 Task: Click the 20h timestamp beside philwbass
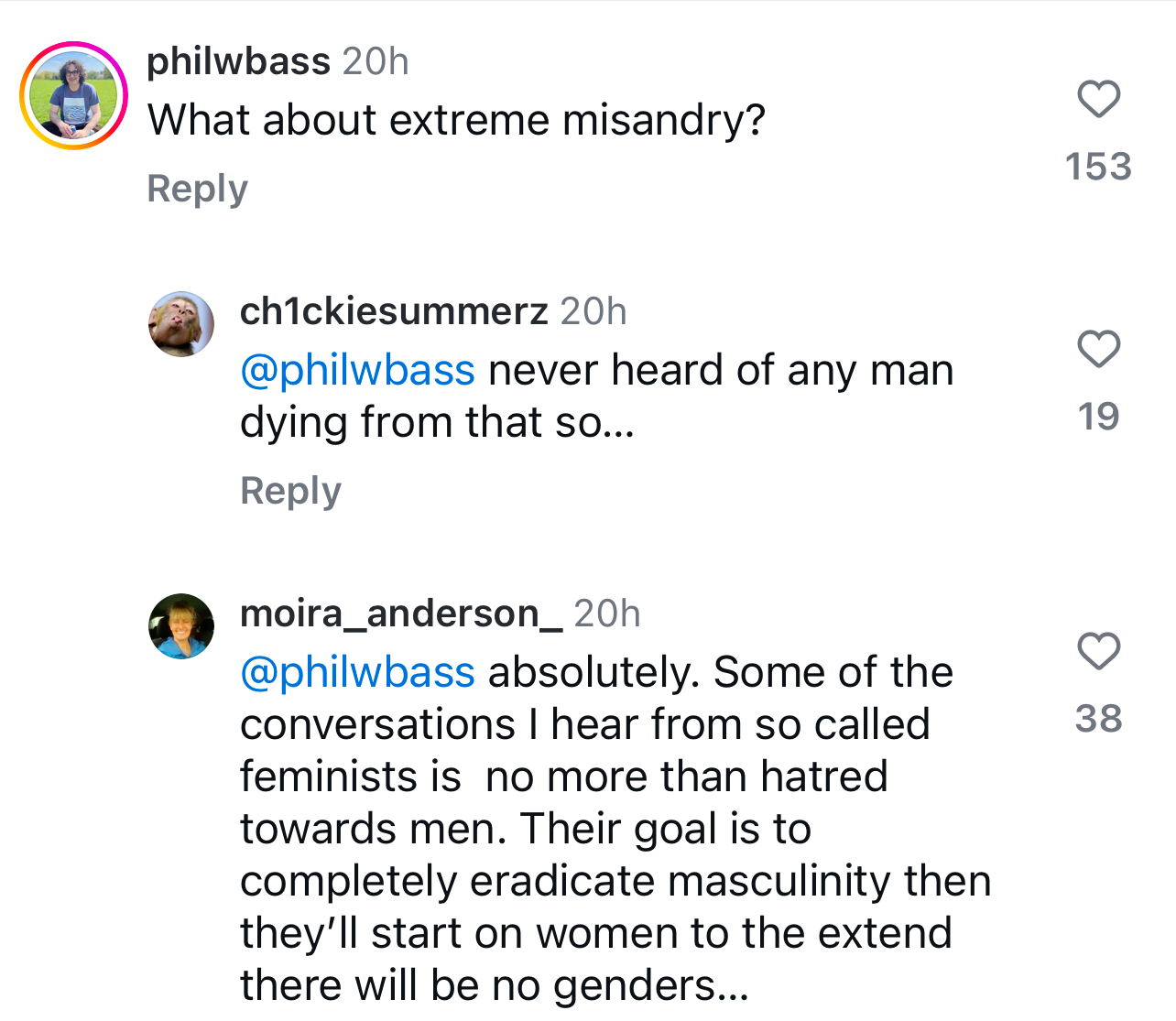(x=376, y=61)
